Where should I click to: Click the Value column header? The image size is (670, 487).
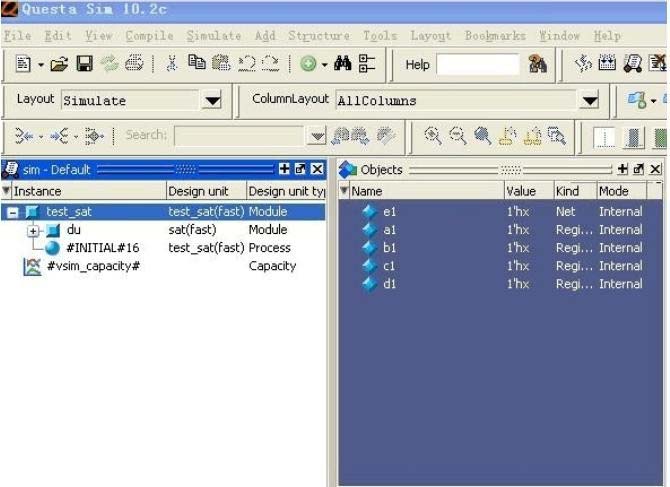coord(529,191)
